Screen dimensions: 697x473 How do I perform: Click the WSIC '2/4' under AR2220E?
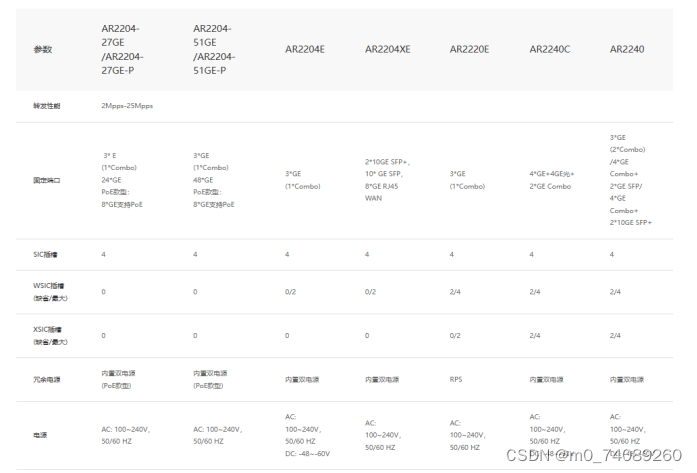(x=455, y=292)
